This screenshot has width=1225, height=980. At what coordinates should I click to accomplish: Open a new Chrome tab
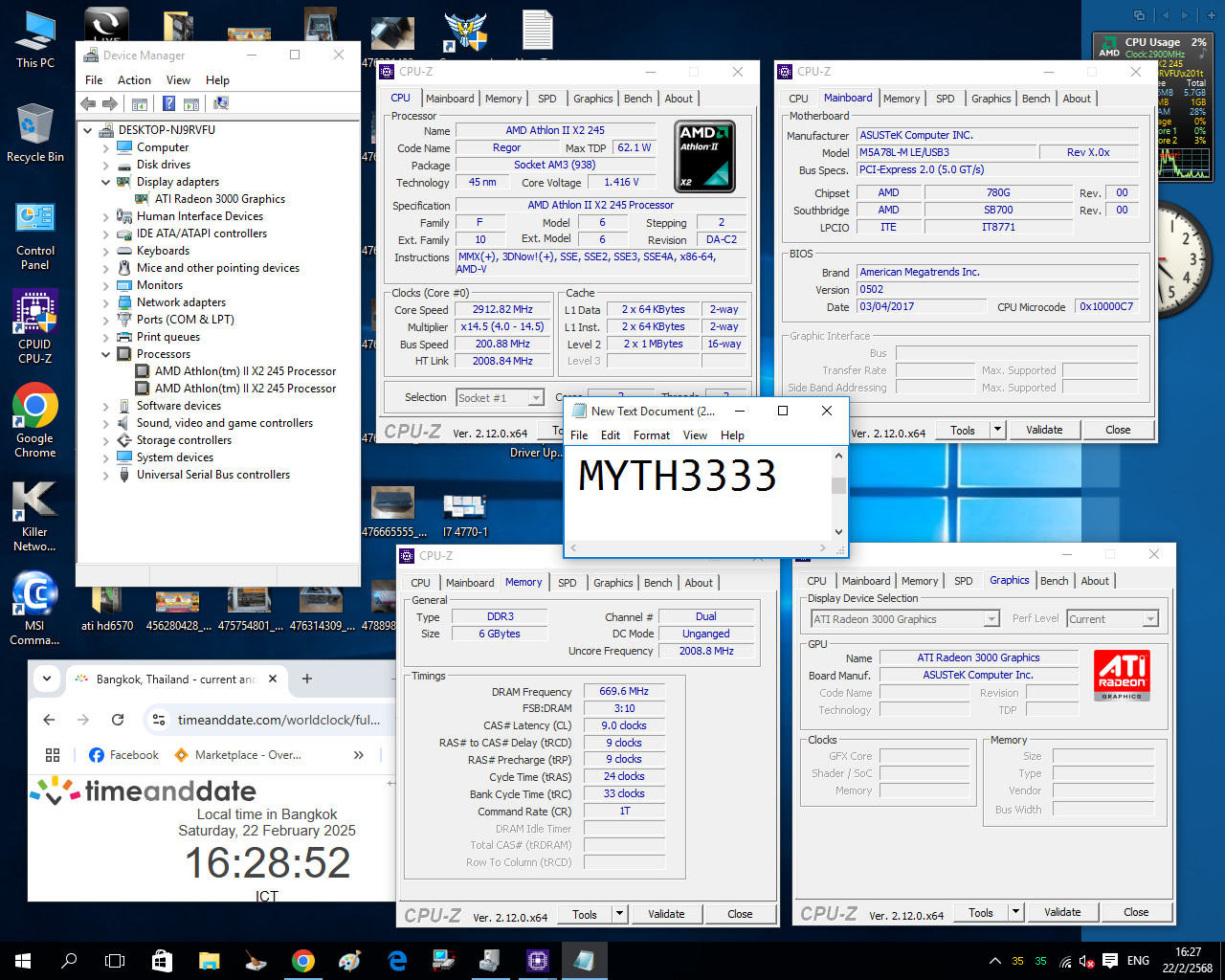coord(307,679)
